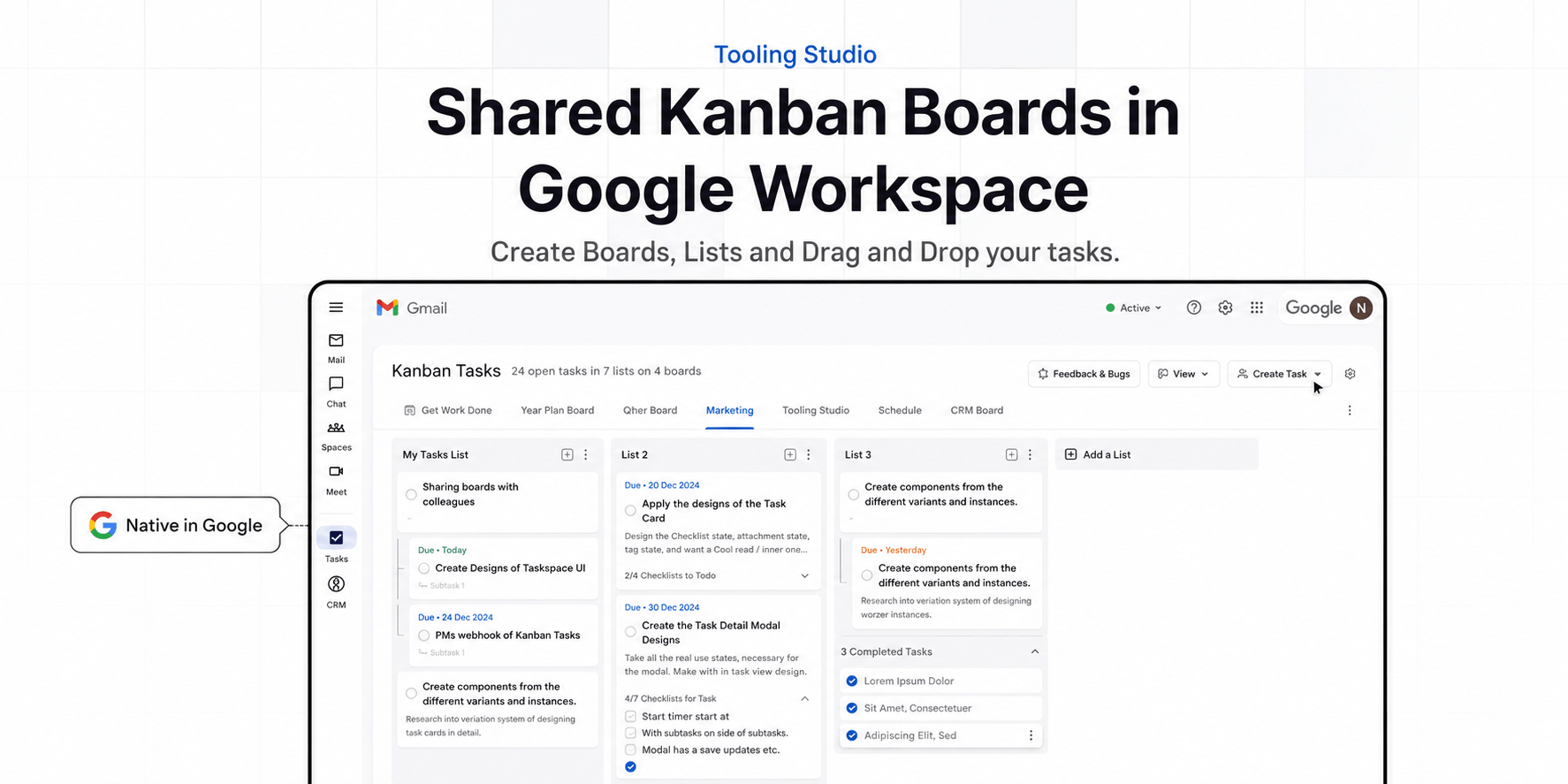Open Spaces from the left sidebar

click(336, 436)
